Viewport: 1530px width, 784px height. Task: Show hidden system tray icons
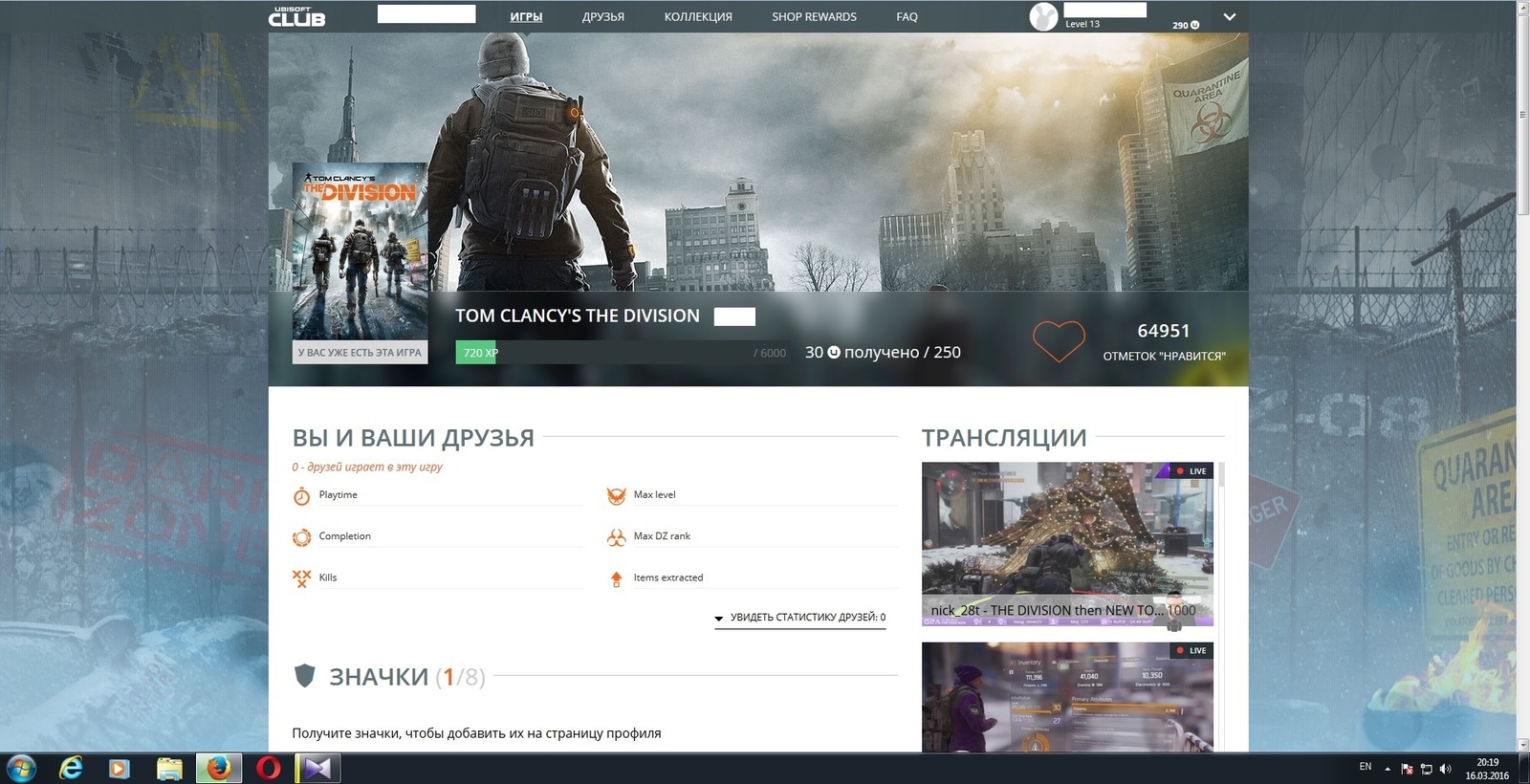point(1388,768)
